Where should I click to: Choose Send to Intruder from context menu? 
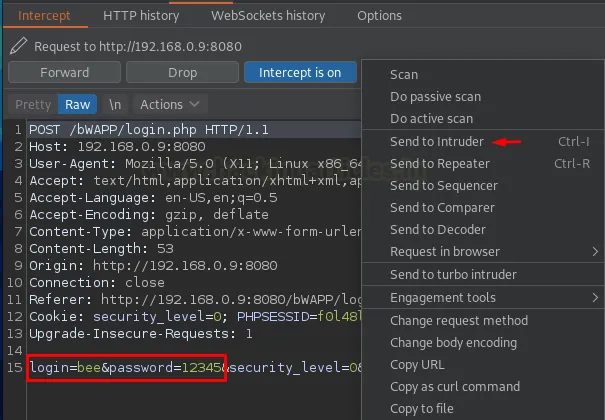[x=437, y=141]
